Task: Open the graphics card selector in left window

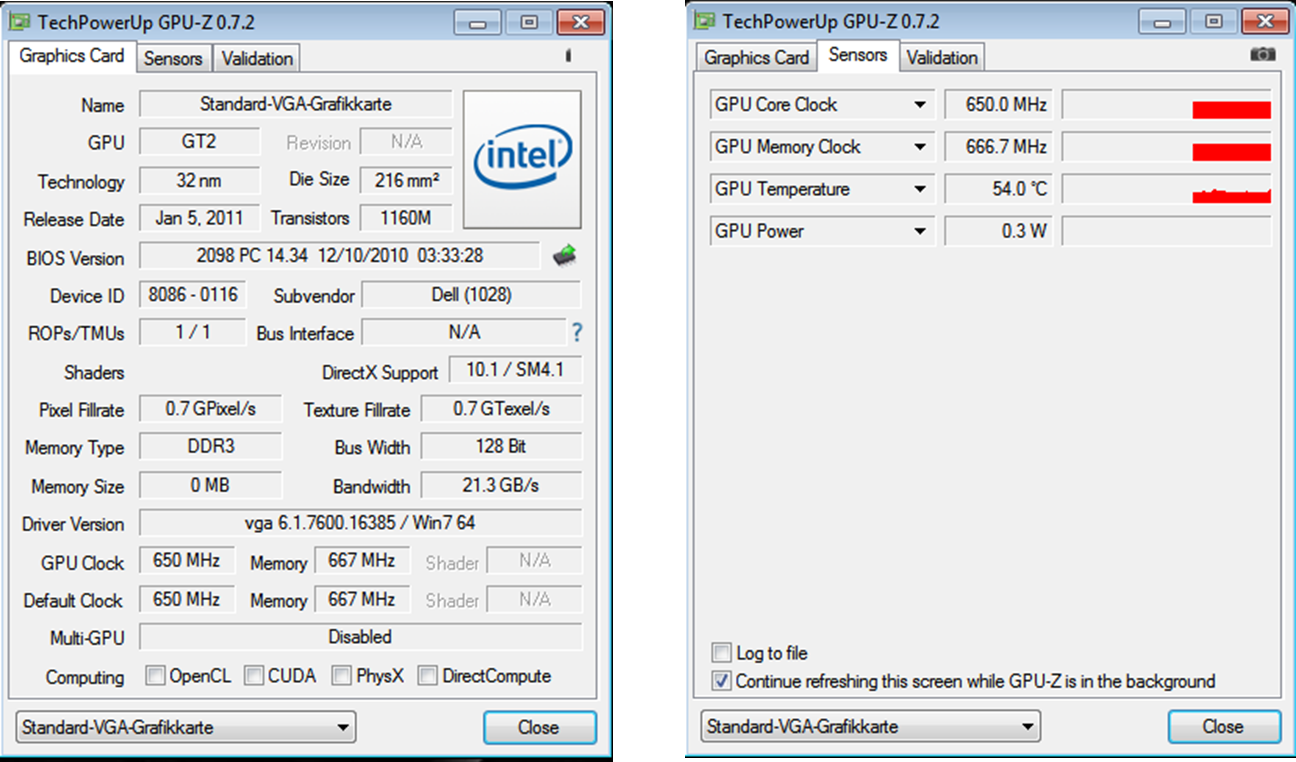Action: [186, 727]
